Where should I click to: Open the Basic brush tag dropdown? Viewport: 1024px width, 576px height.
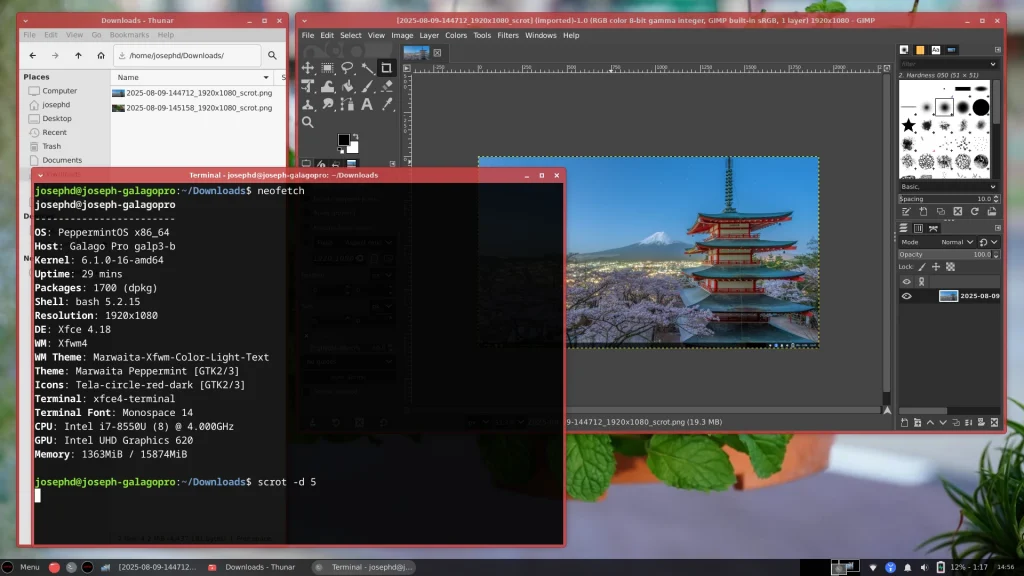pos(948,186)
